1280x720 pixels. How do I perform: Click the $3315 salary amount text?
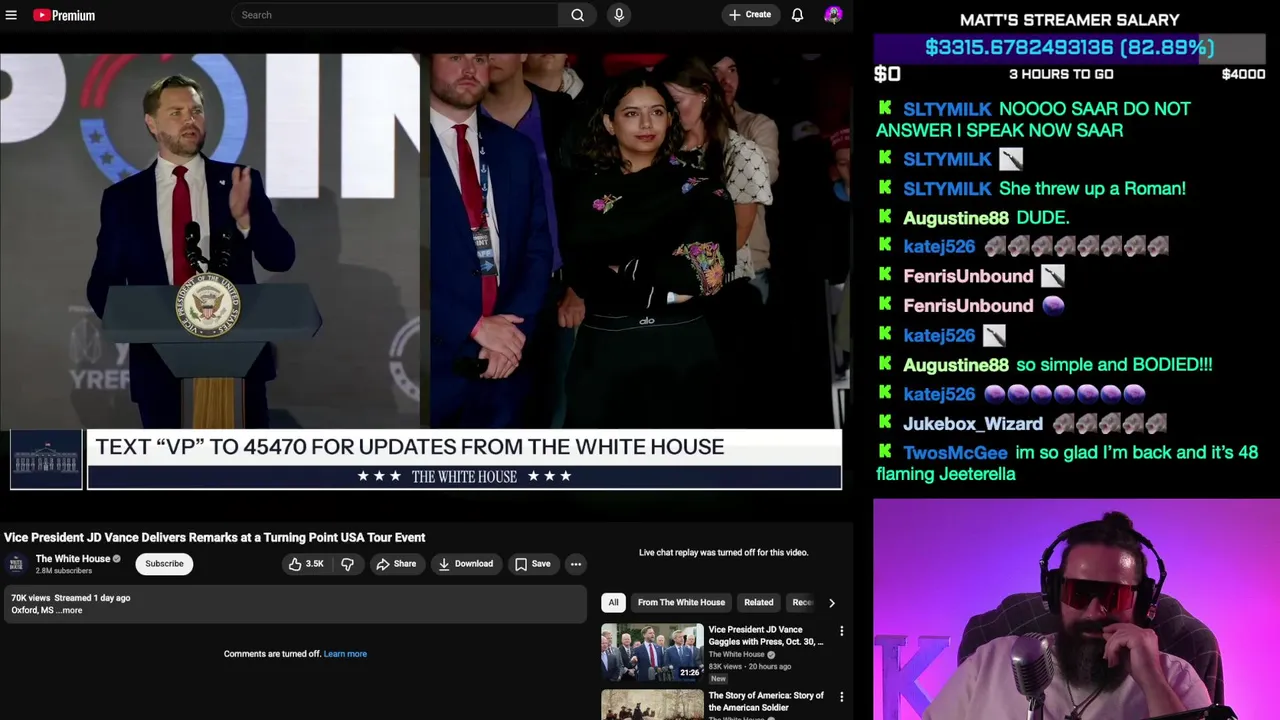(1069, 47)
